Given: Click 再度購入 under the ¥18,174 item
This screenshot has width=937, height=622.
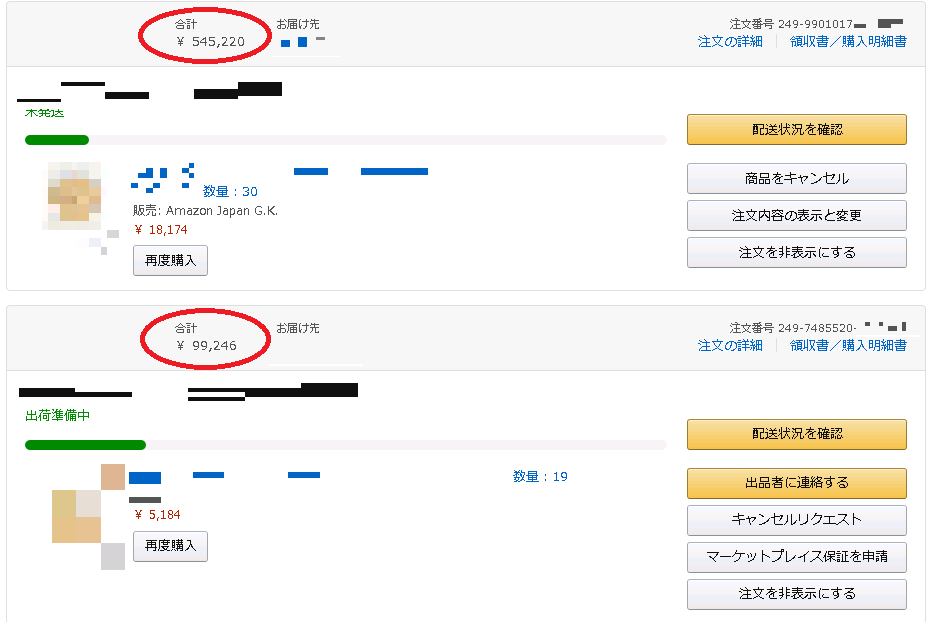Looking at the screenshot, I should (170, 260).
